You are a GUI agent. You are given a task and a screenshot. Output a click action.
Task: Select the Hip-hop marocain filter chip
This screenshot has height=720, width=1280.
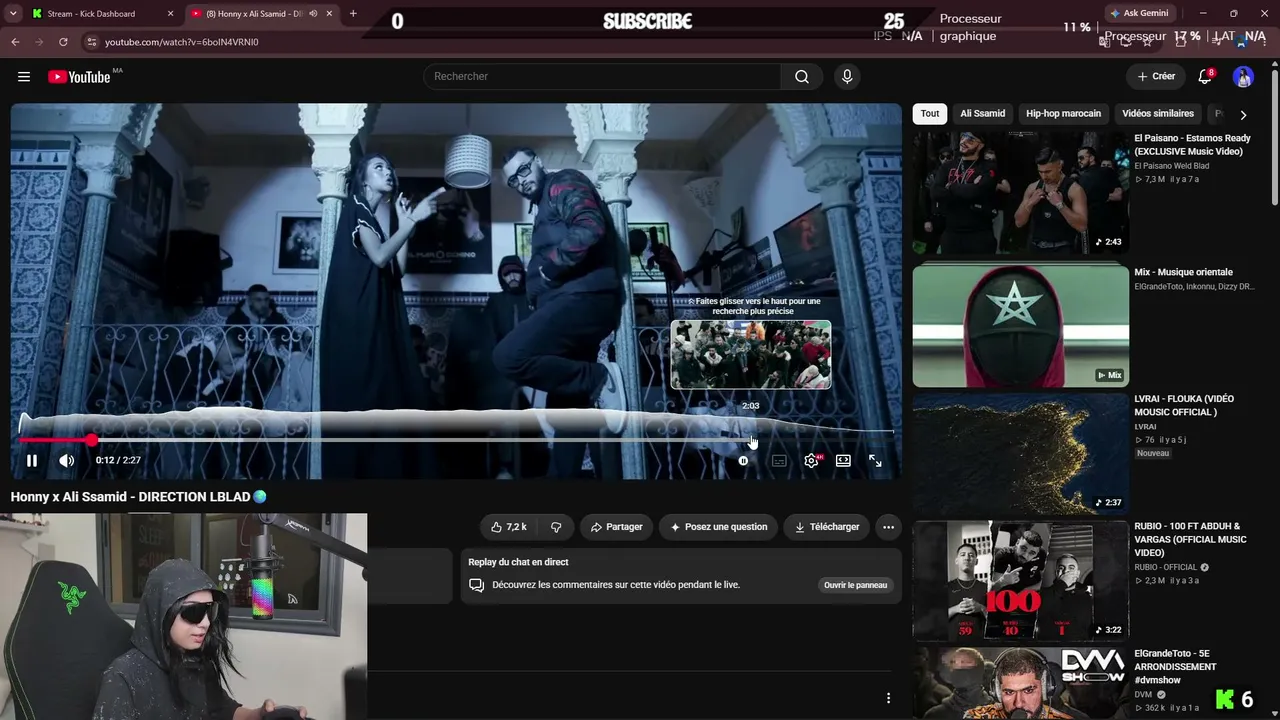pos(1063,114)
